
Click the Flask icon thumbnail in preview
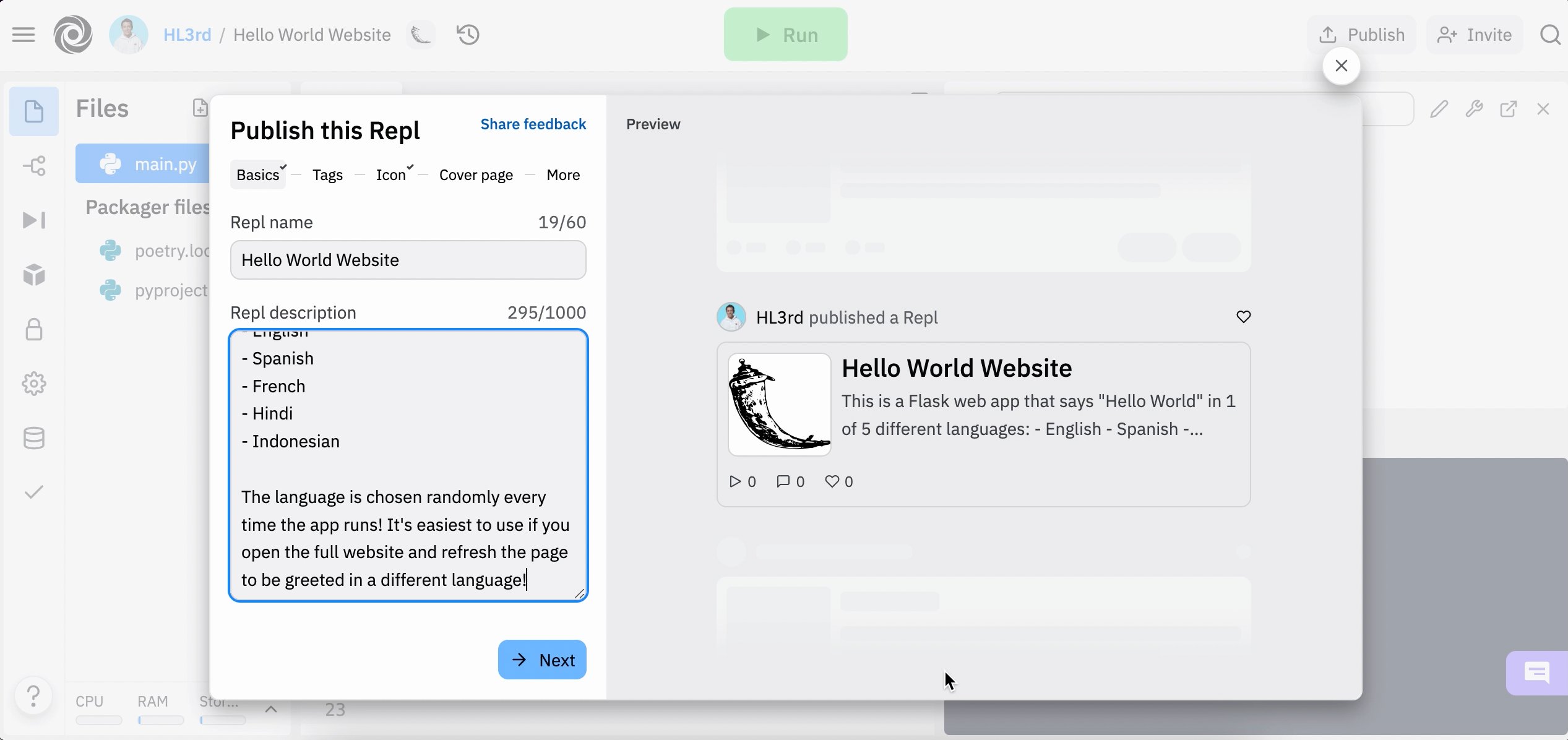(779, 405)
